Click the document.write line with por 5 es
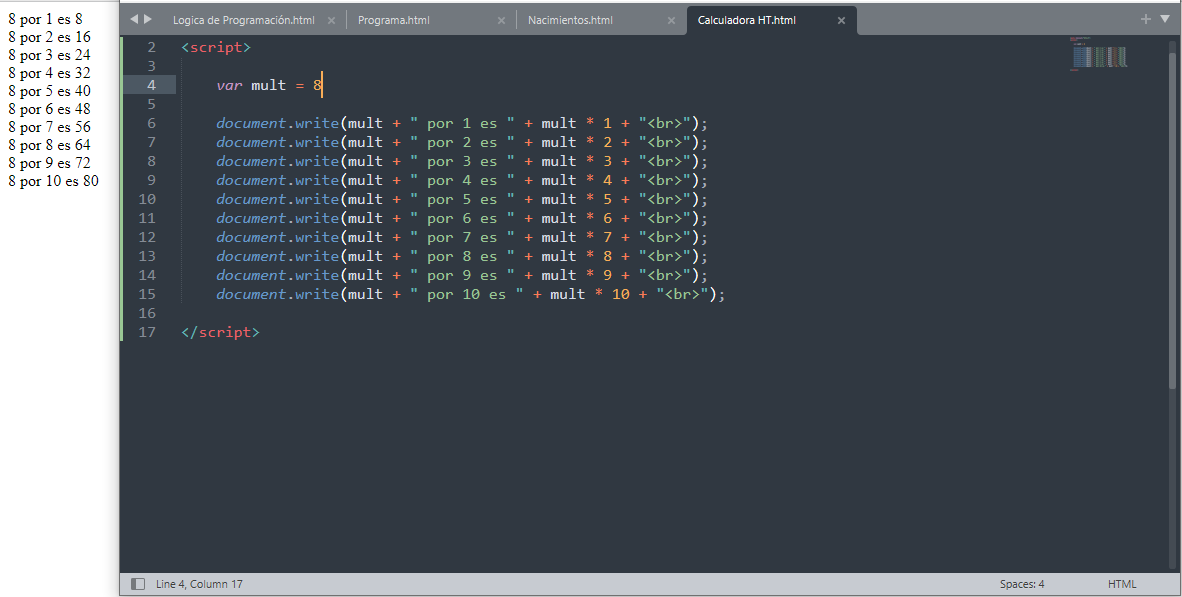This screenshot has width=1182, height=597. point(462,199)
